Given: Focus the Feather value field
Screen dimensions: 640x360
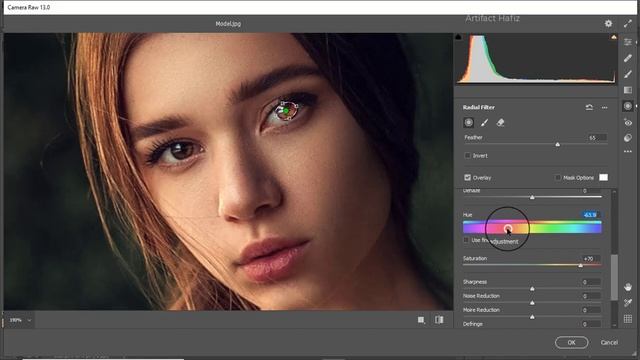Looking at the screenshot, I should point(597,138).
